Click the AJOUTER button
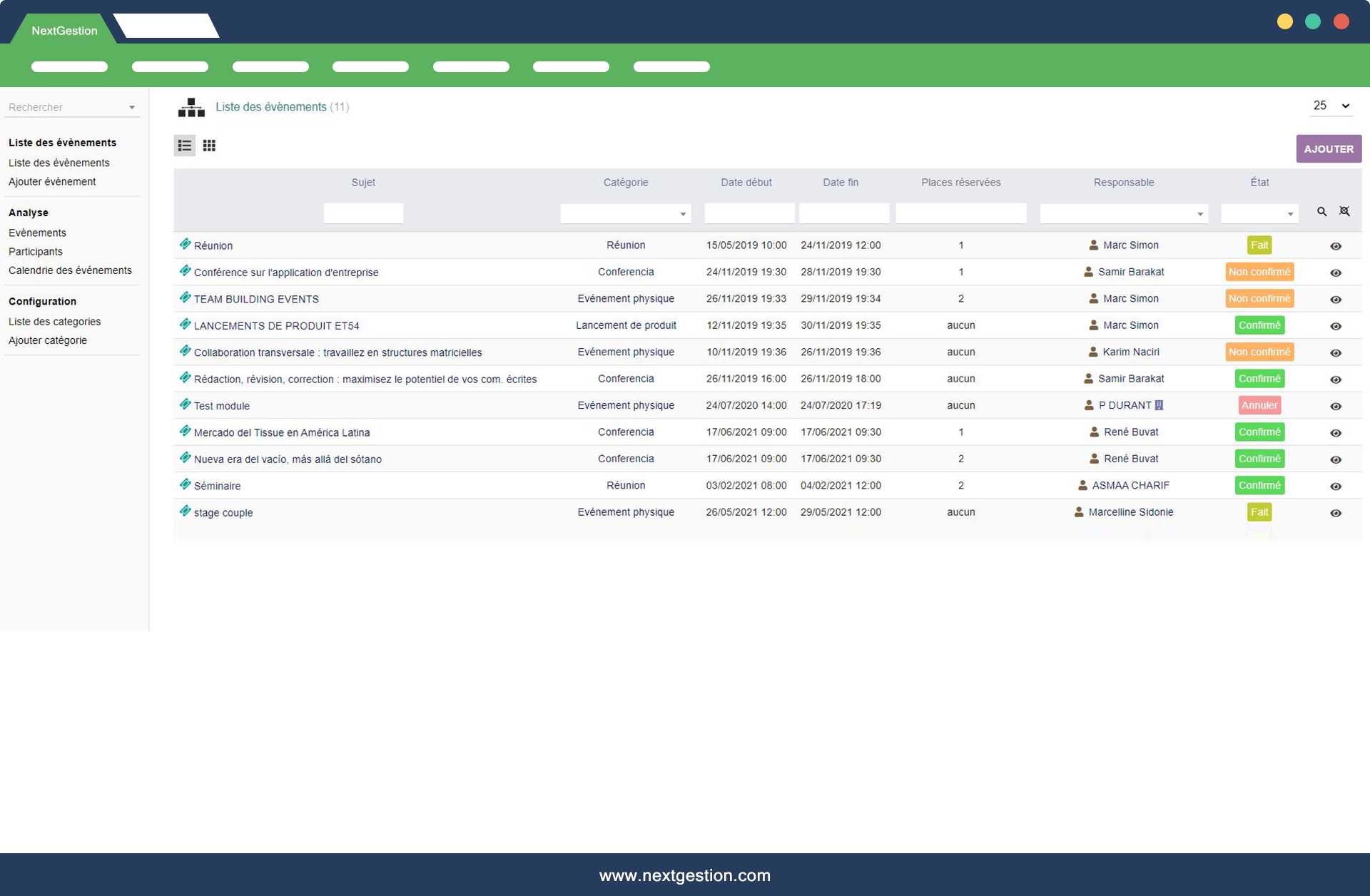The width and height of the screenshot is (1370, 896). click(x=1328, y=149)
